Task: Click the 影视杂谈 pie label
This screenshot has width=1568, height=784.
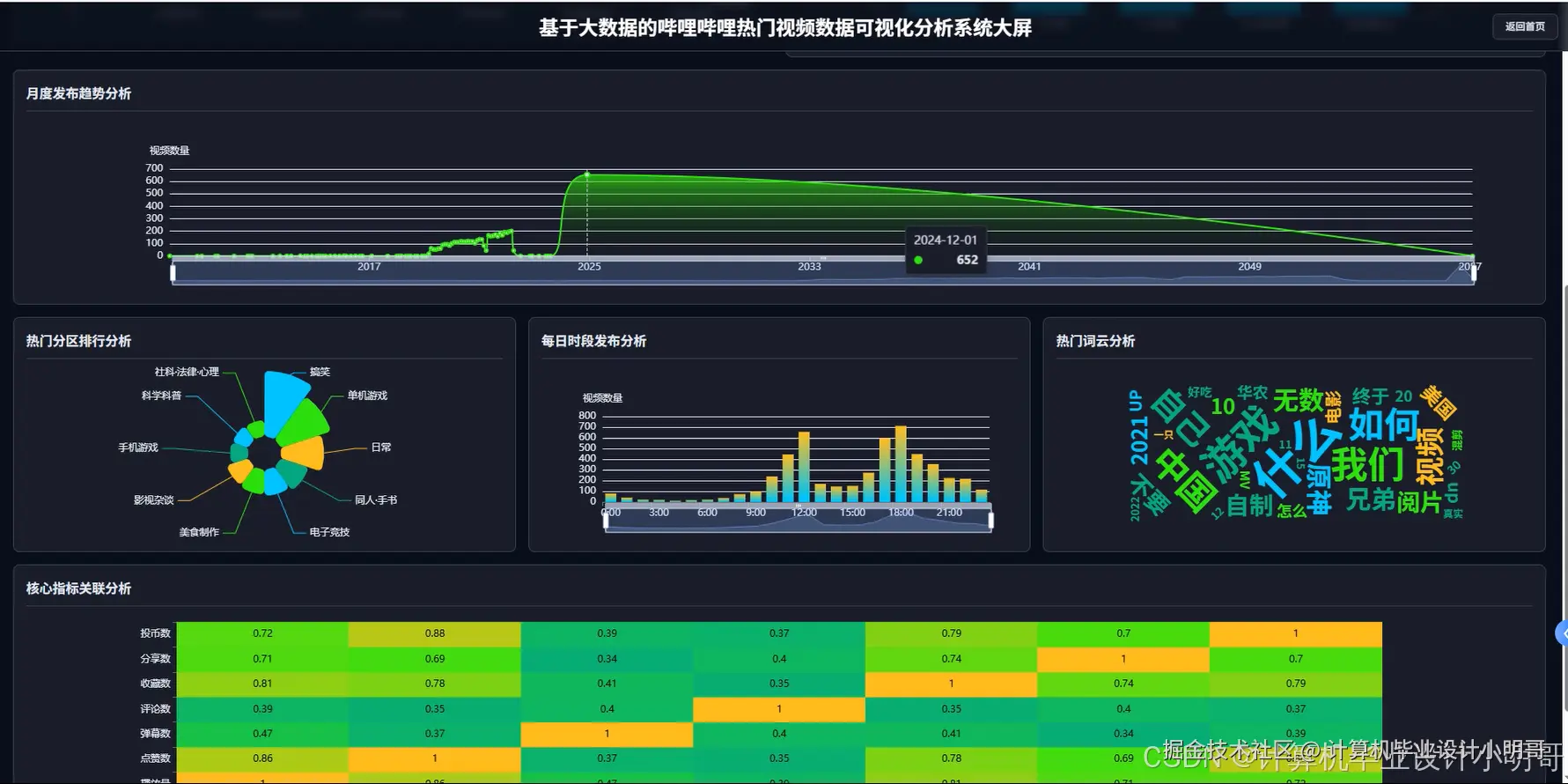Action: tap(154, 499)
